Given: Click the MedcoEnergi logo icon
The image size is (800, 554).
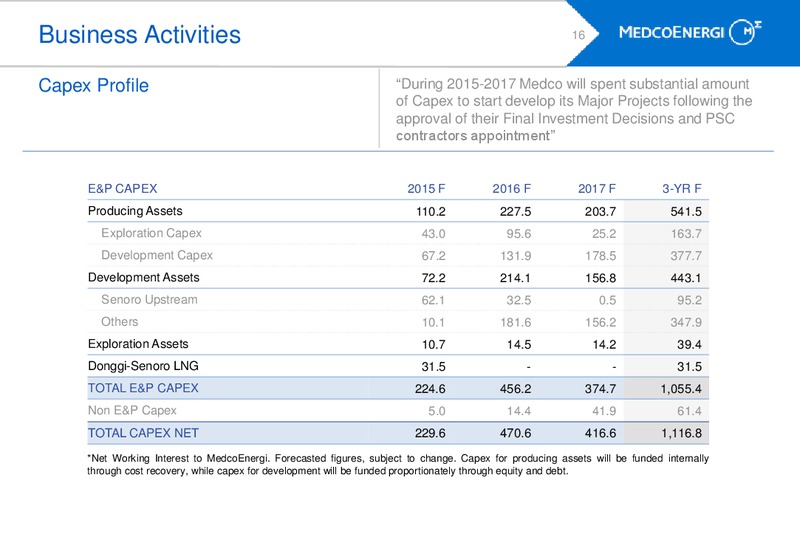Looking at the screenshot, I should tap(745, 32).
